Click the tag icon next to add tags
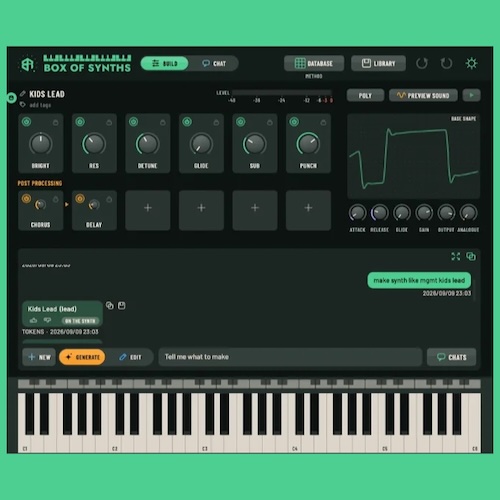The image size is (500, 500). pos(23,105)
